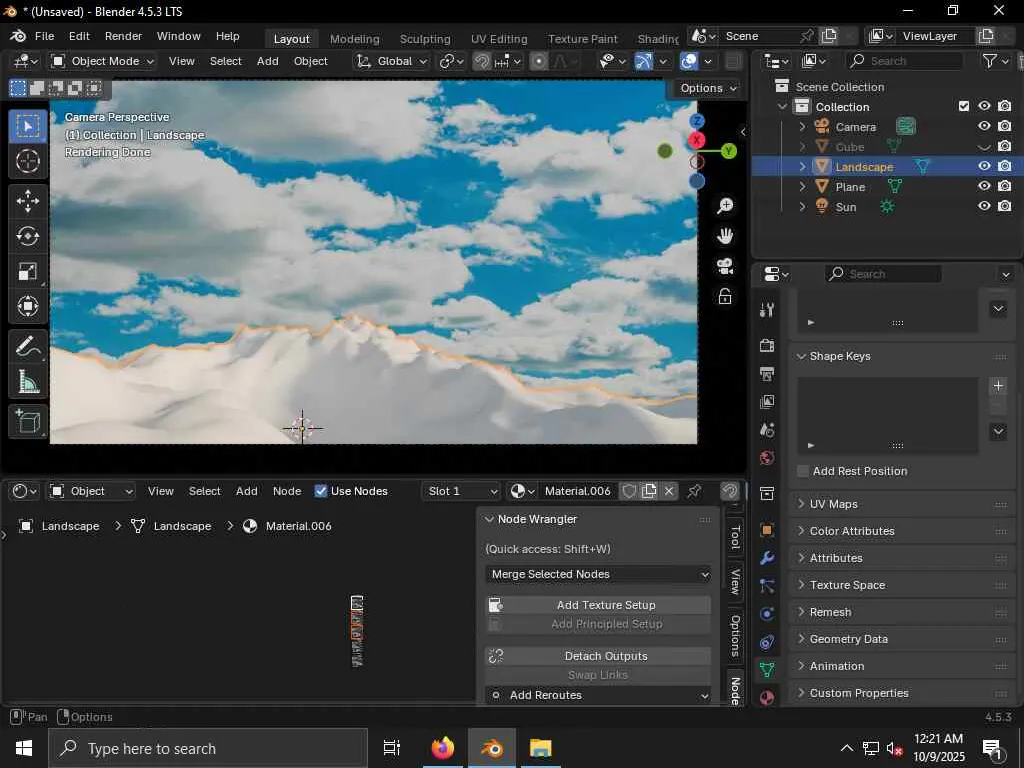This screenshot has height=768, width=1024.
Task: Switch to the Sculpting workspace tab
Action: pyautogui.click(x=425, y=39)
